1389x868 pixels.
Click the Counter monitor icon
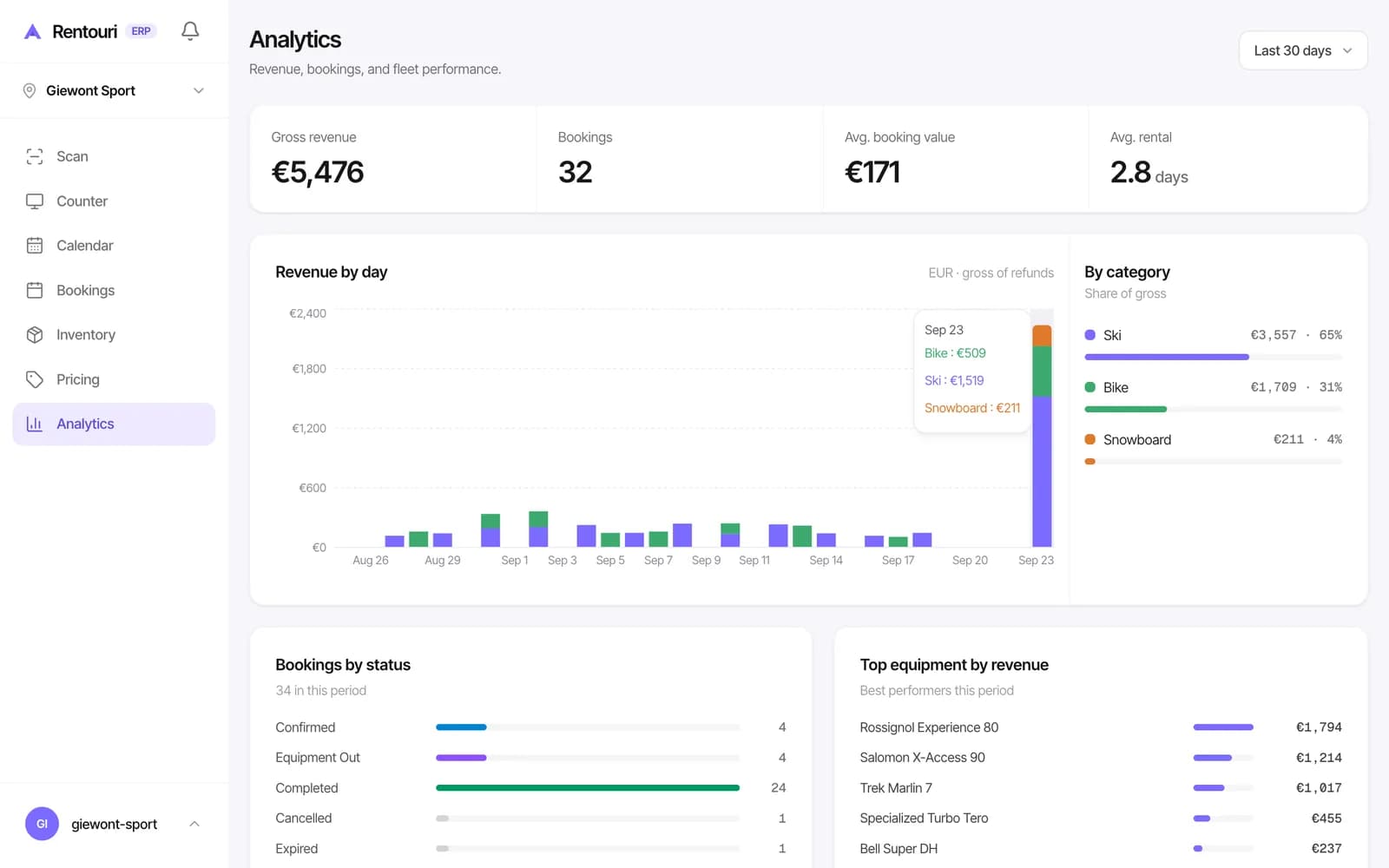pos(35,201)
